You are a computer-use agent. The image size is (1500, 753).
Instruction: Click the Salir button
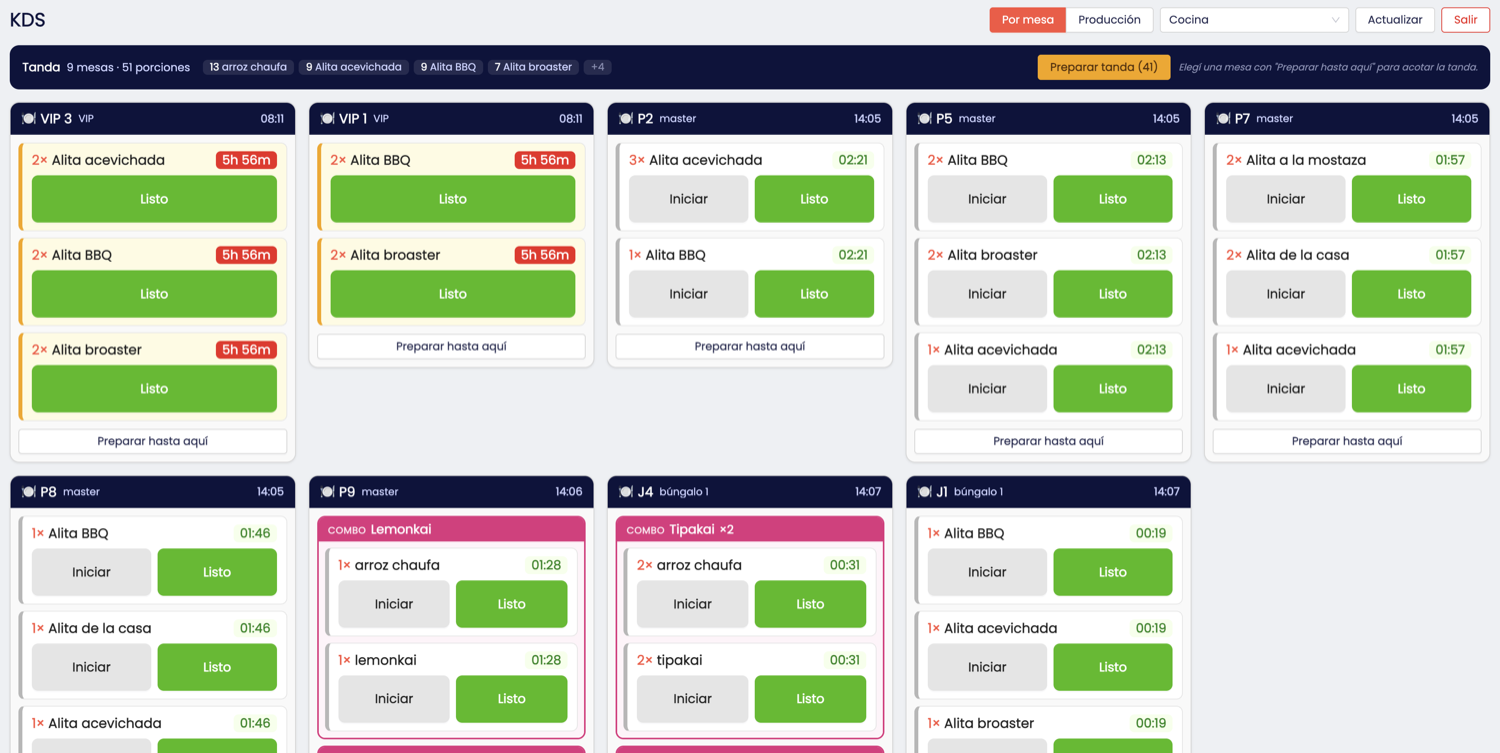pyautogui.click(x=1465, y=20)
